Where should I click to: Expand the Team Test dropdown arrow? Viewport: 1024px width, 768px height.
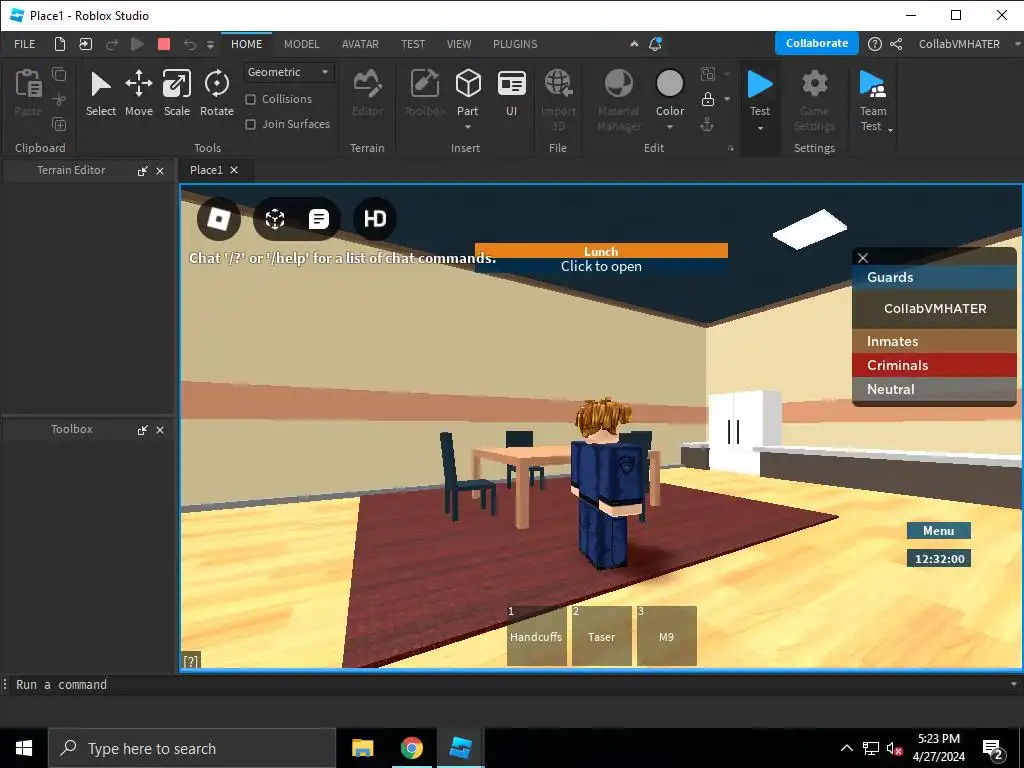click(x=890, y=130)
